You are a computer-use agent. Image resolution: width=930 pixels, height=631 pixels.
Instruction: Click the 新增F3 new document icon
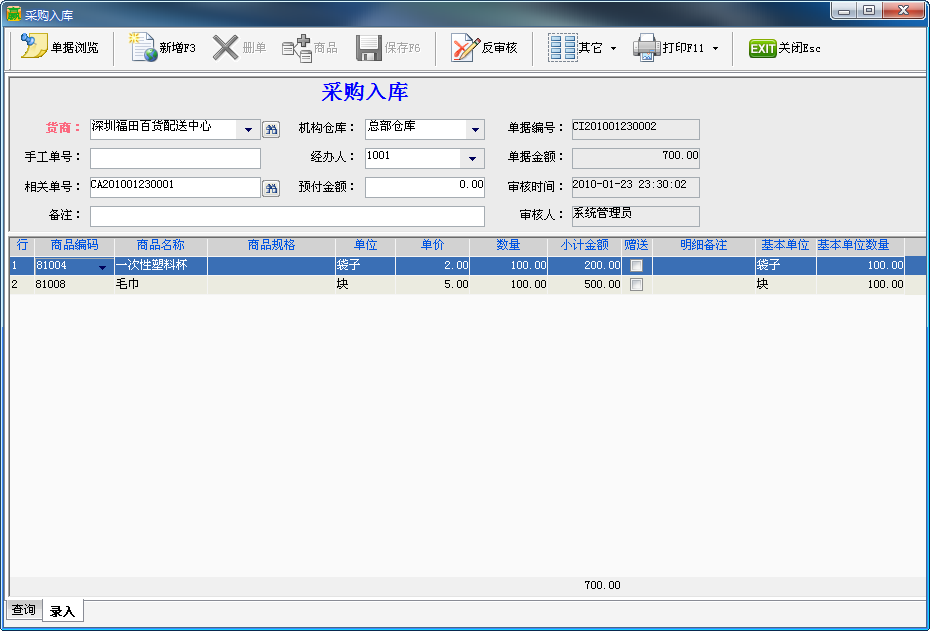click(144, 48)
